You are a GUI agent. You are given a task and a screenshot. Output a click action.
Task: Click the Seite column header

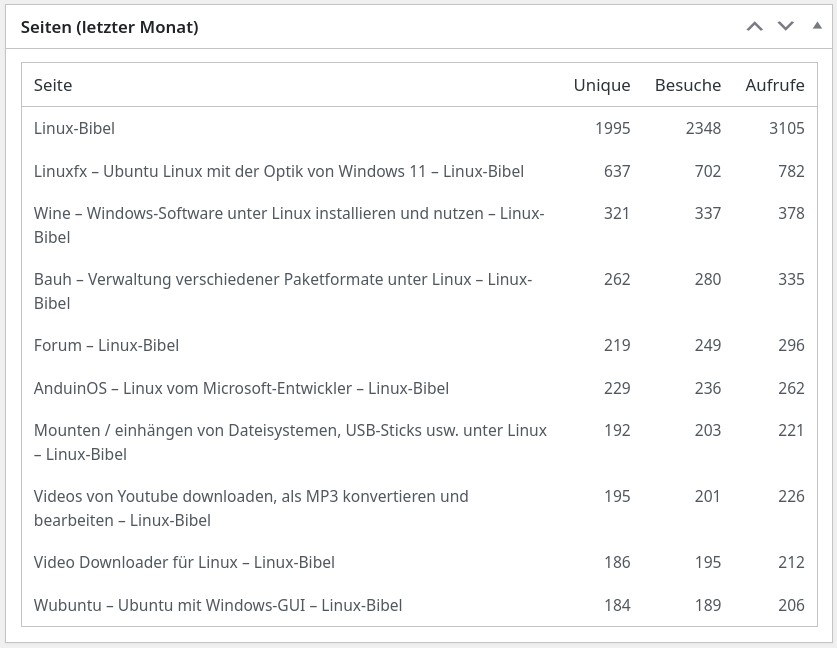coord(53,85)
